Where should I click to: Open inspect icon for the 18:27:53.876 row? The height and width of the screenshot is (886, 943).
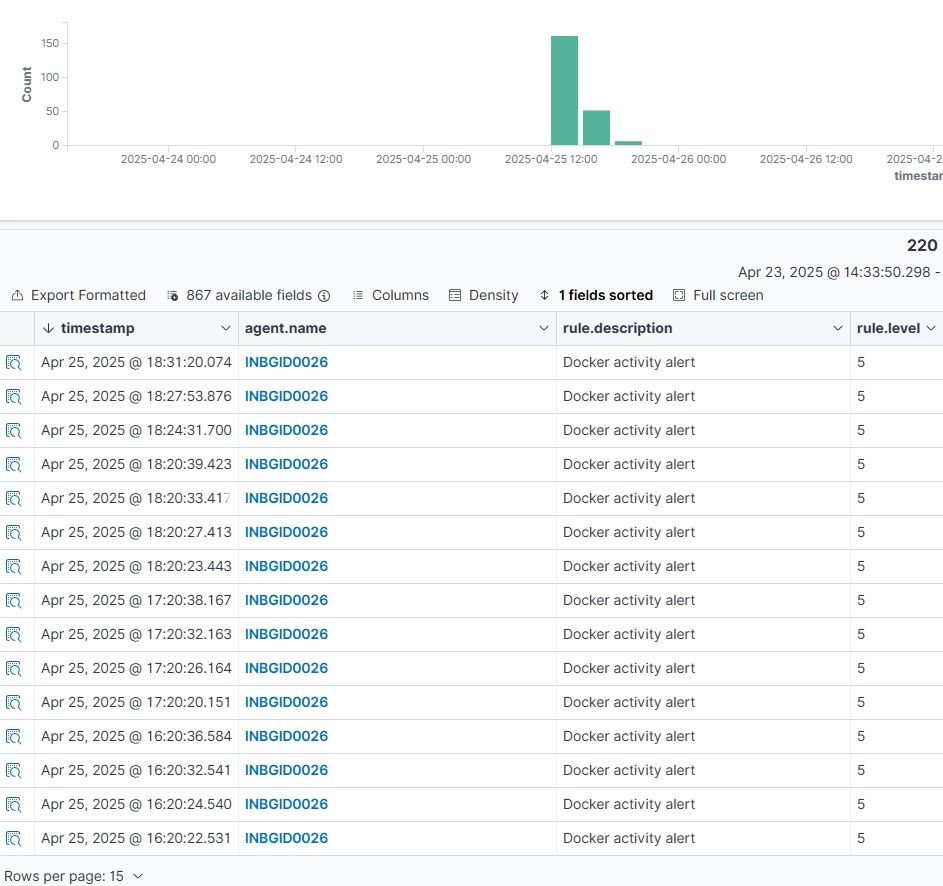pyautogui.click(x=13, y=397)
